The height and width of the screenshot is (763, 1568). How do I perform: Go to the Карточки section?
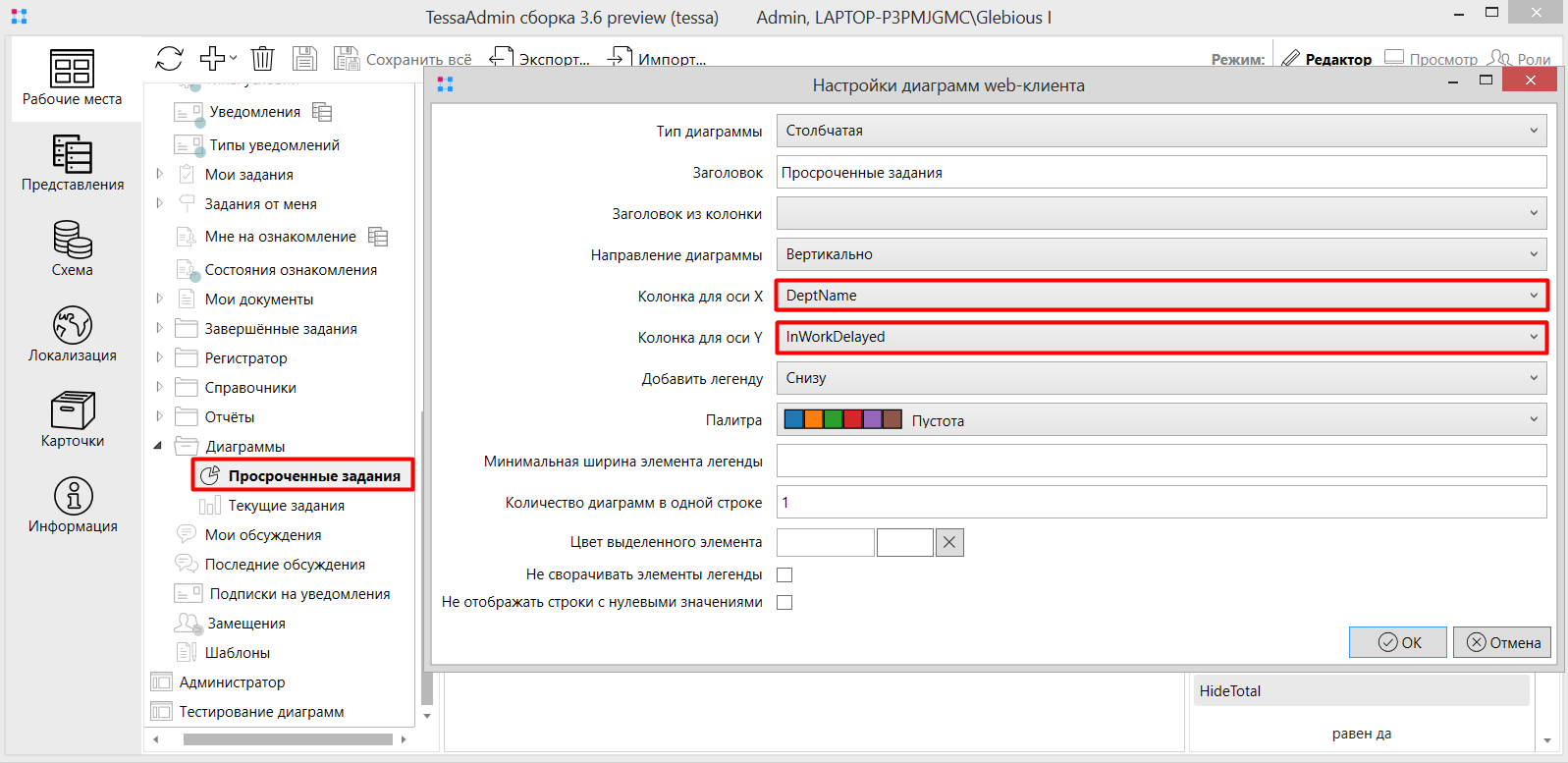(x=72, y=420)
